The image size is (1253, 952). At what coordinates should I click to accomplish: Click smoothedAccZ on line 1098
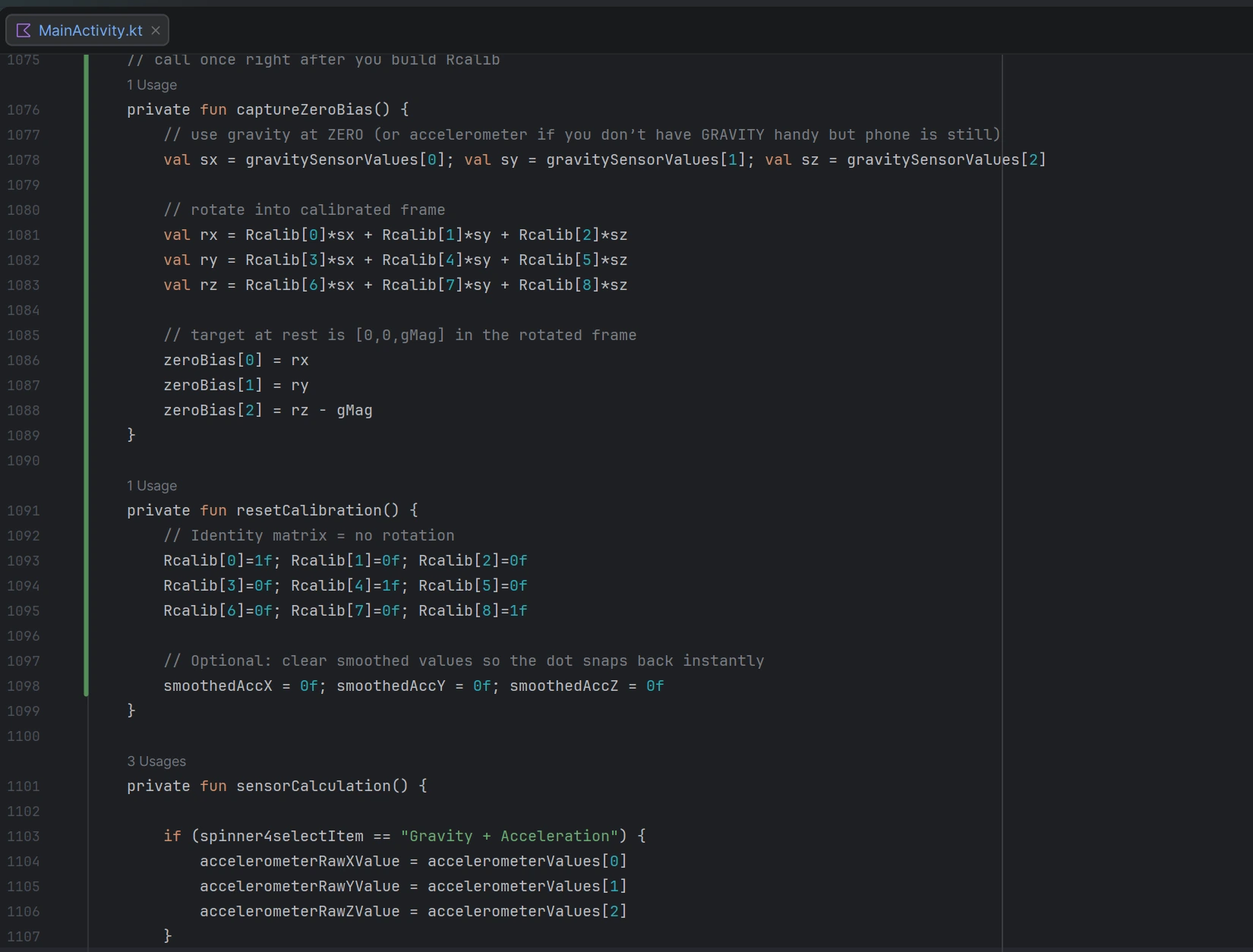(x=564, y=686)
